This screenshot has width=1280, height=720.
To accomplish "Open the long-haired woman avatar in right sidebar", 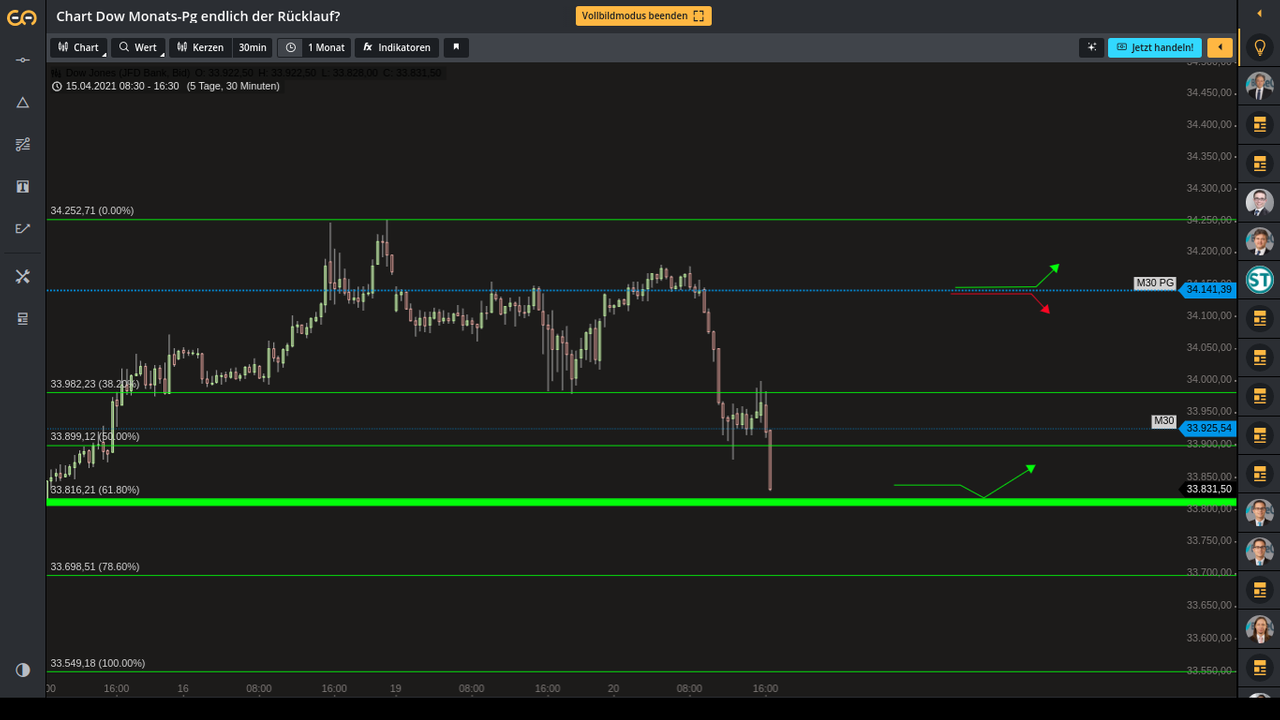I will click(x=1259, y=629).
